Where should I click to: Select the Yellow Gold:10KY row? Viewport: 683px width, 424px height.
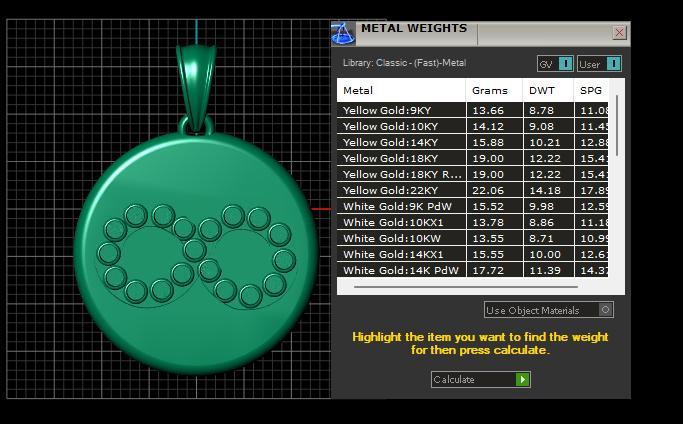473,126
